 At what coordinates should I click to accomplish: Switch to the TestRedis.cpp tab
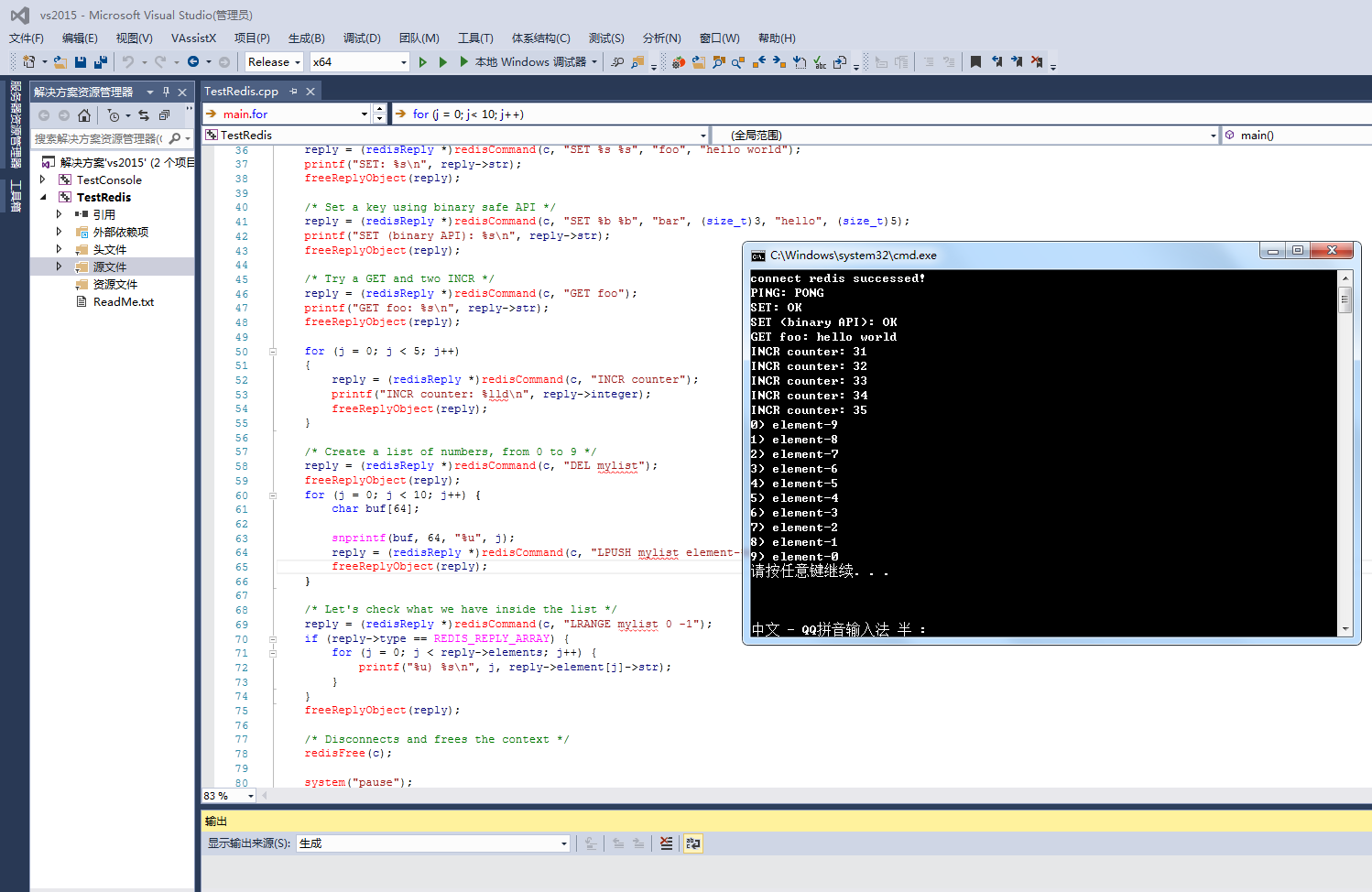click(240, 91)
